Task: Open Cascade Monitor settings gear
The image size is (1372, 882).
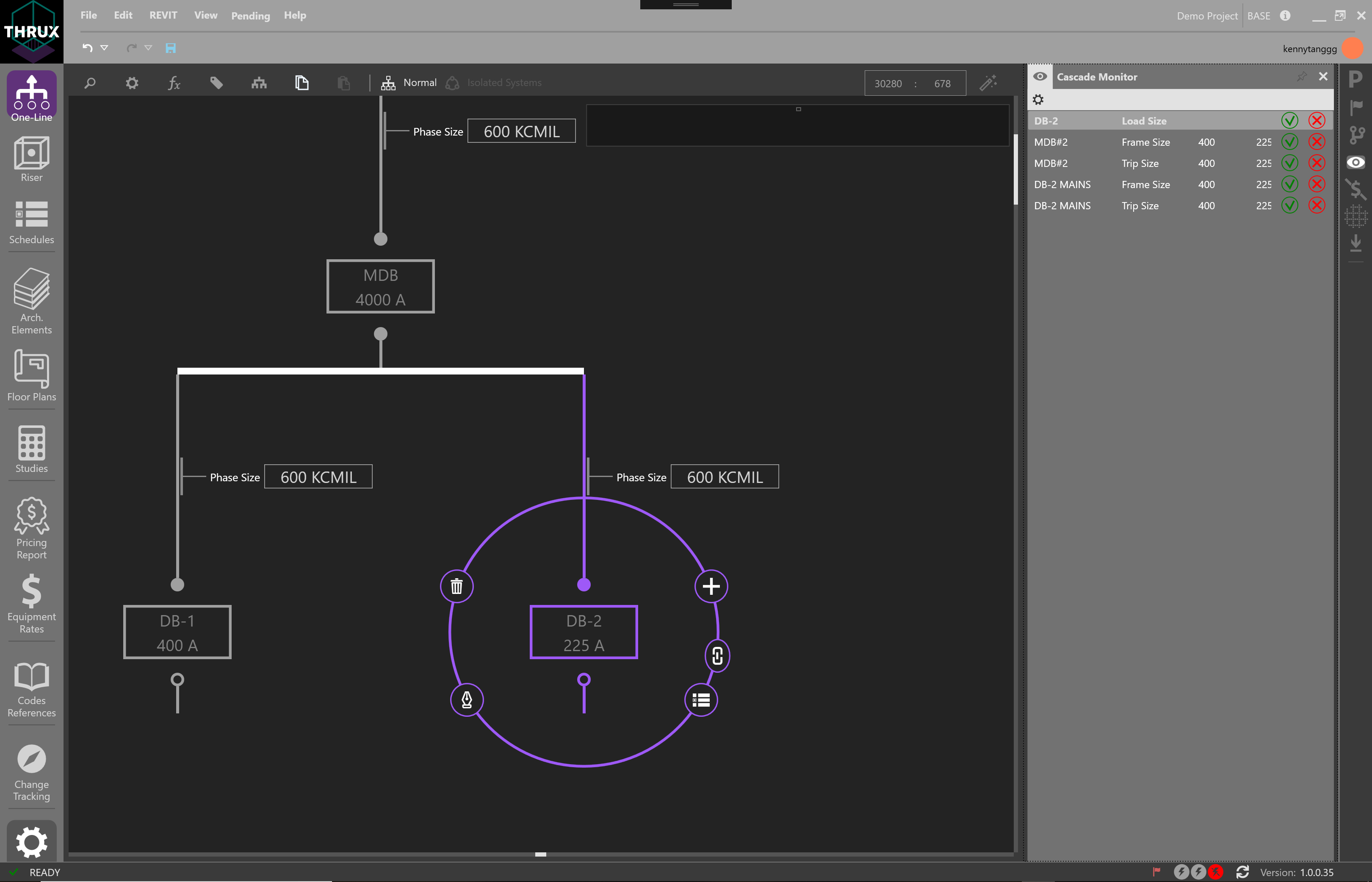Action: click(1039, 99)
